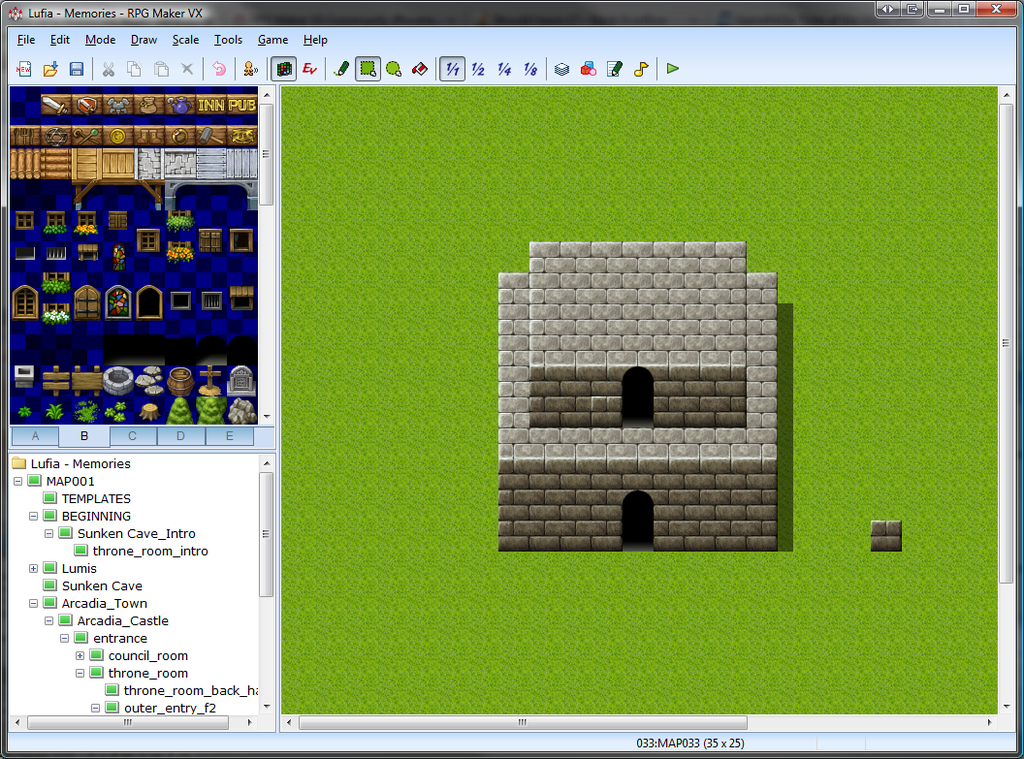Switch to tileset tab A
This screenshot has width=1024, height=759.
point(35,436)
